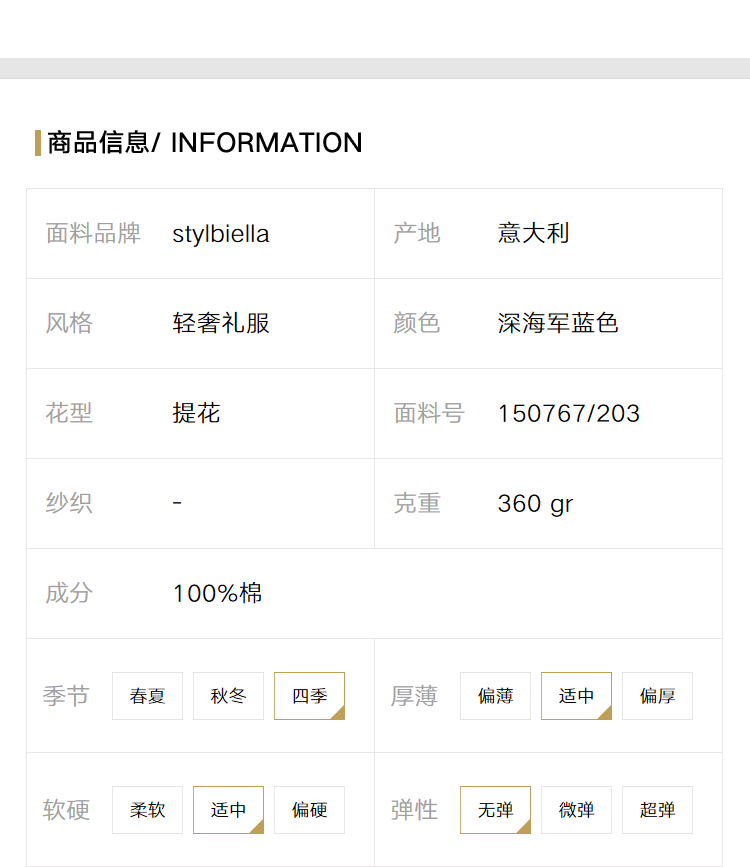The width and height of the screenshot is (750, 867).
Task: Select 适中 under 厚薄 thickness
Action: pyautogui.click(x=576, y=696)
